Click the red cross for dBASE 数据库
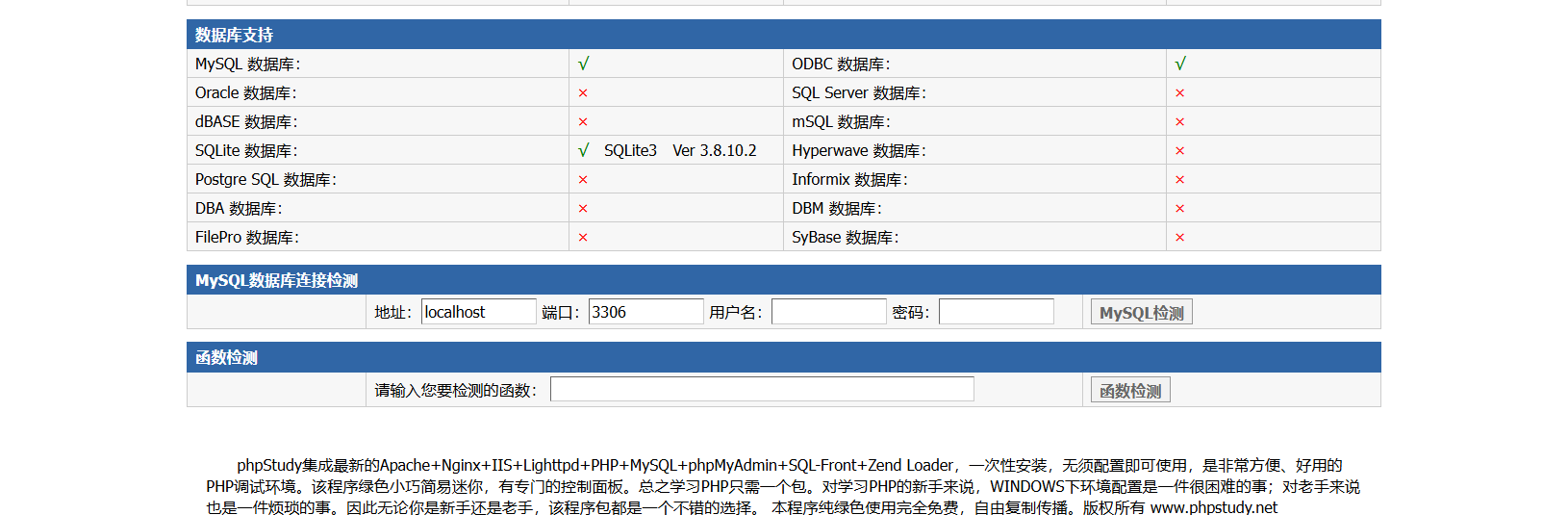The width and height of the screenshot is (1568, 515). [x=583, y=122]
